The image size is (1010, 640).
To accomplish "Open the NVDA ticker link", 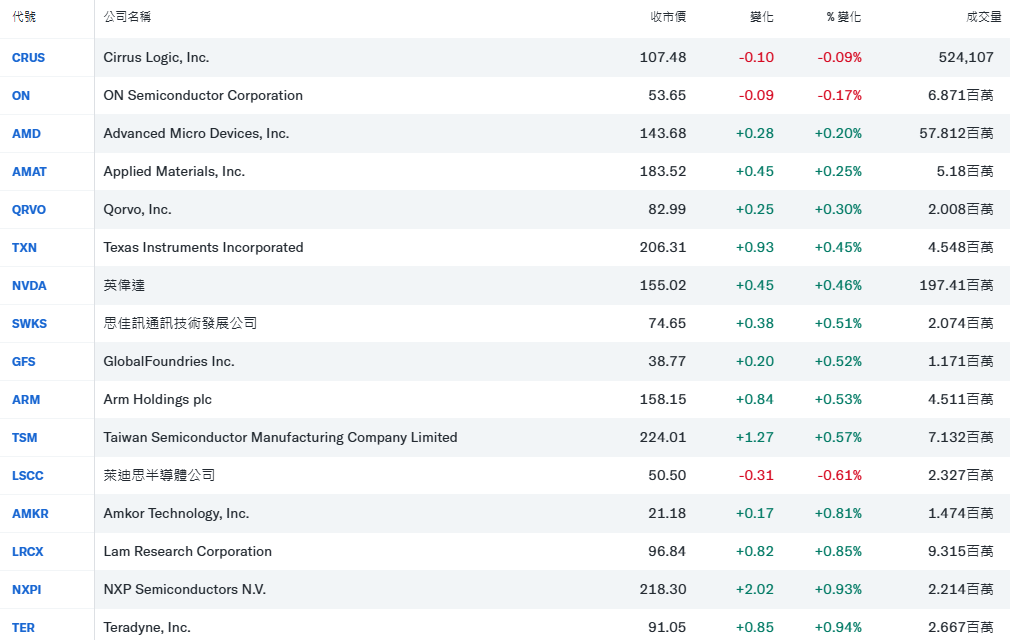I will click(29, 285).
